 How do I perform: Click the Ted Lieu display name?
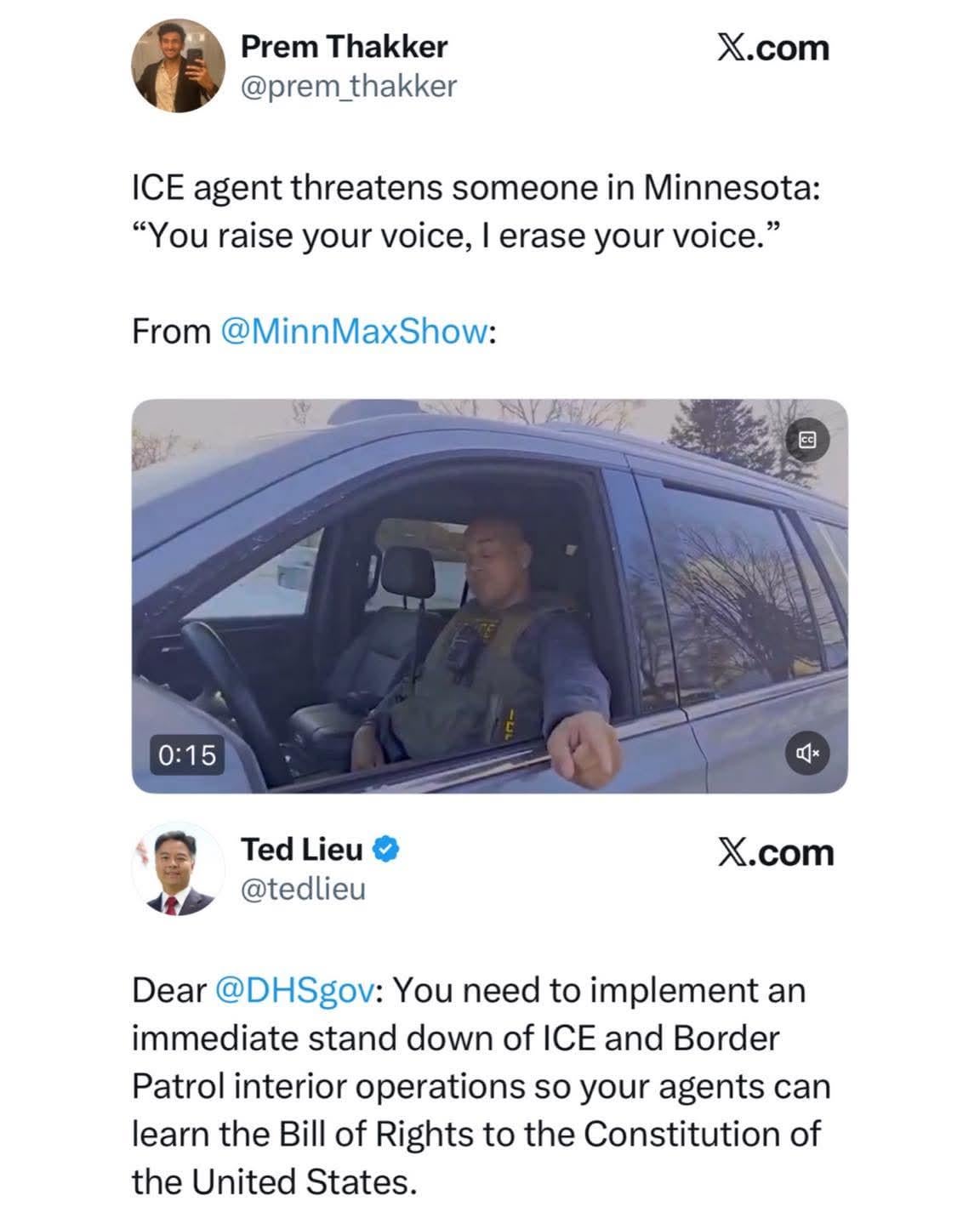302,849
